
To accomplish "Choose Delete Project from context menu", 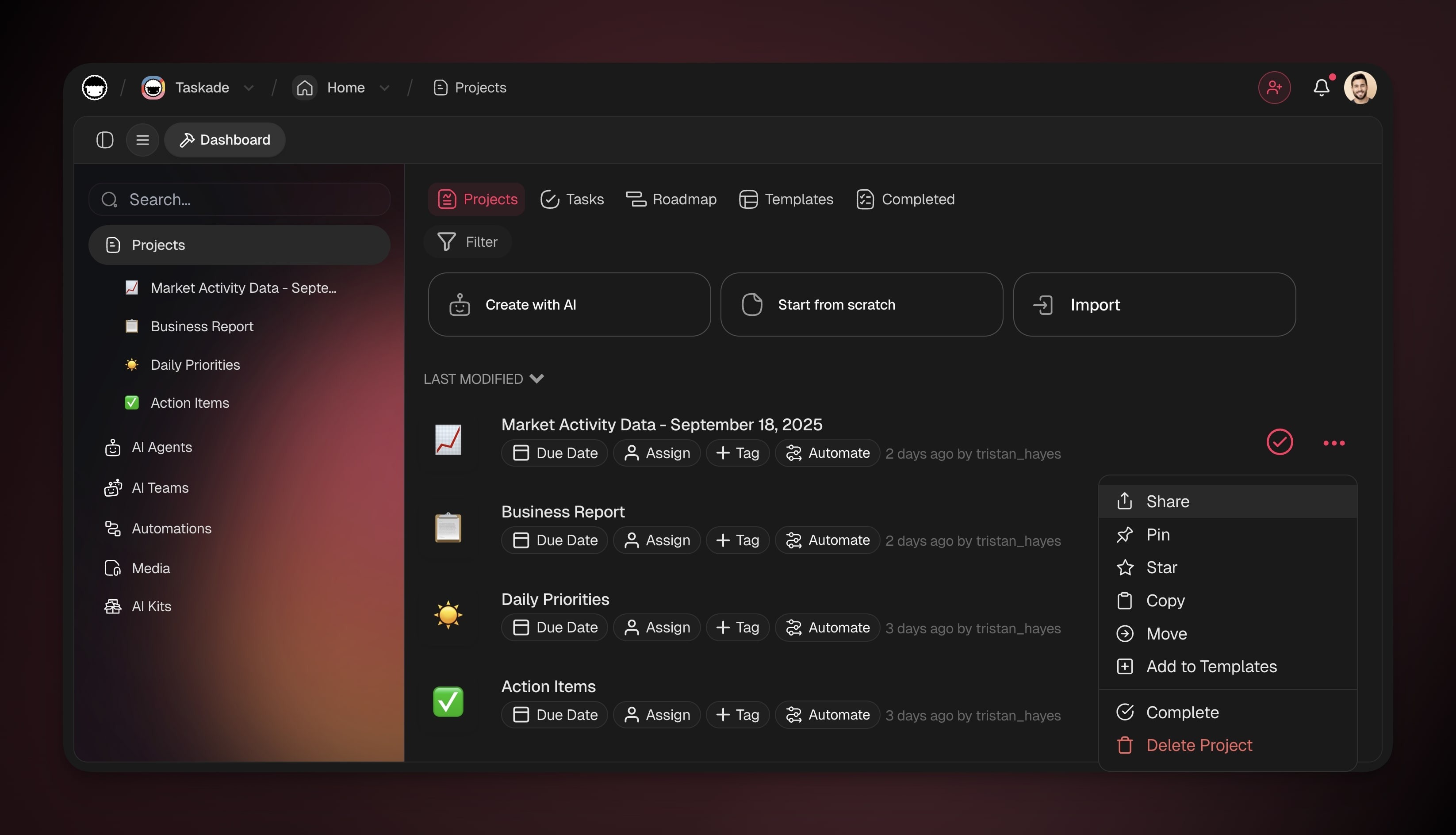I will 1199,745.
